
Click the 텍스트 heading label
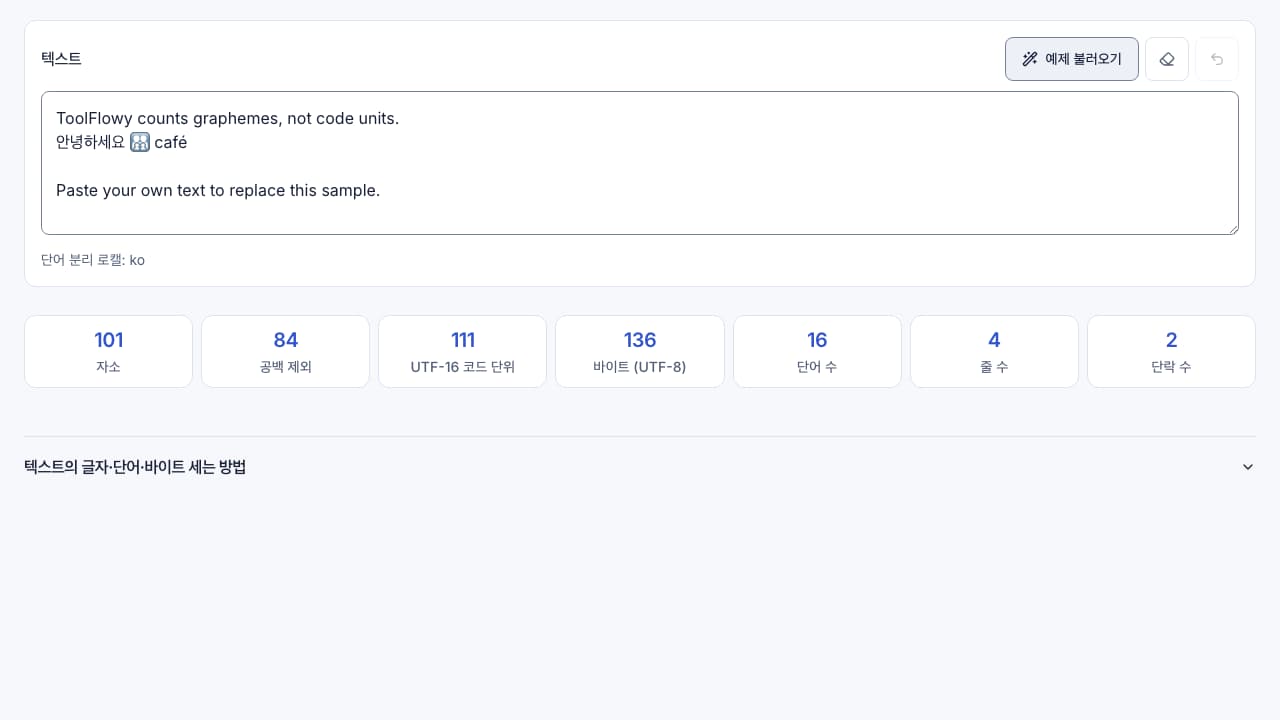[61, 59]
